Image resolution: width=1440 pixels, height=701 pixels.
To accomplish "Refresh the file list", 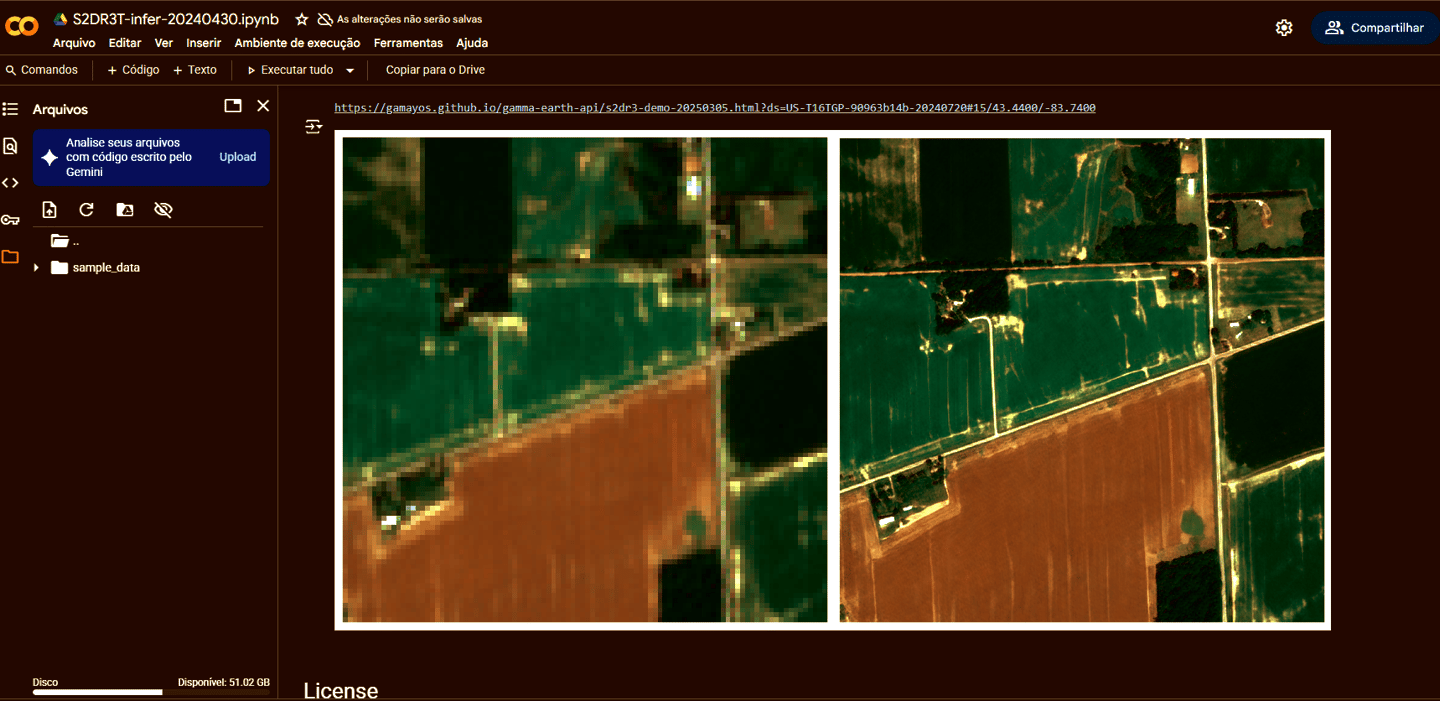I will coord(87,210).
